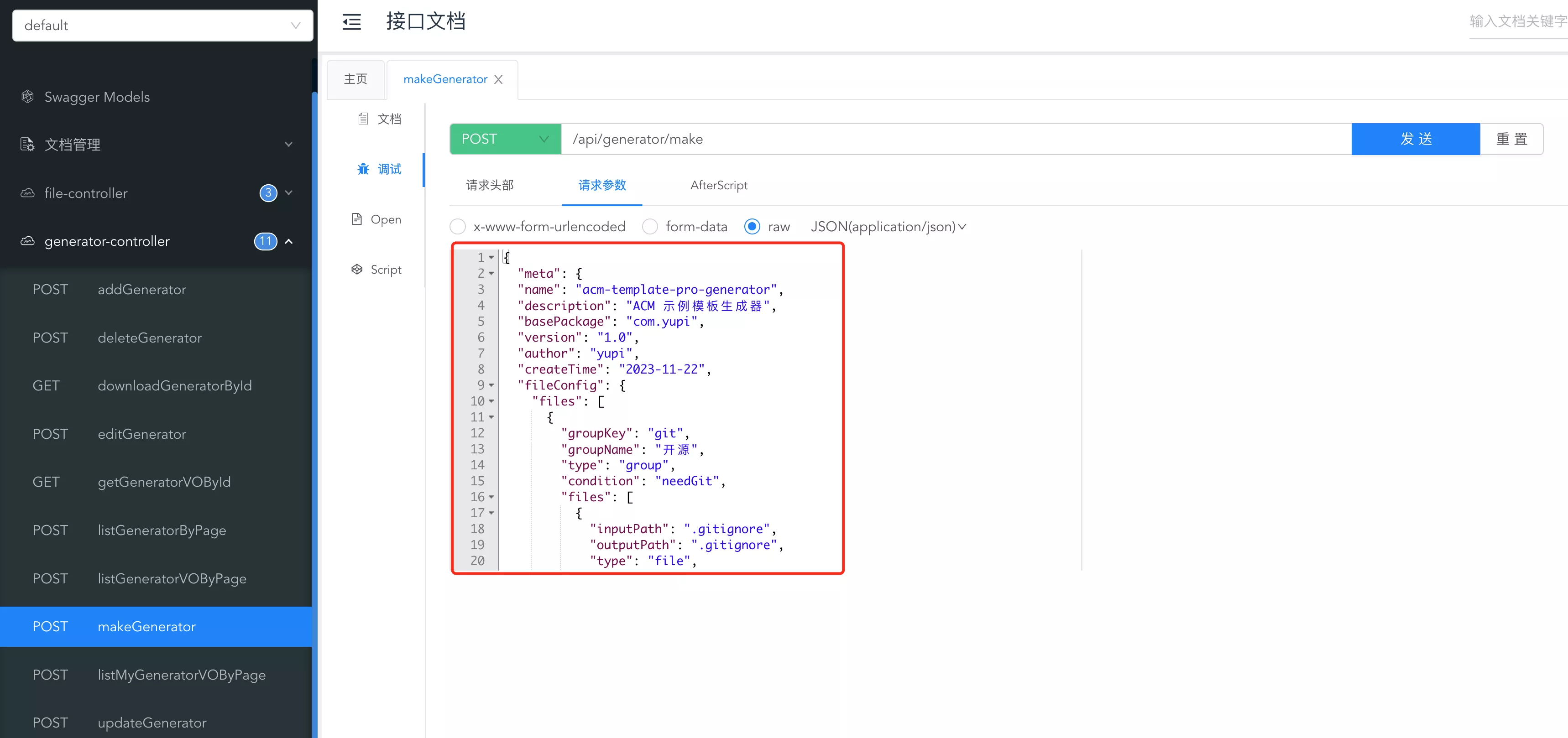Open POST updateGenerator endpoint
The height and width of the screenshot is (738, 1568).
(x=156, y=722)
